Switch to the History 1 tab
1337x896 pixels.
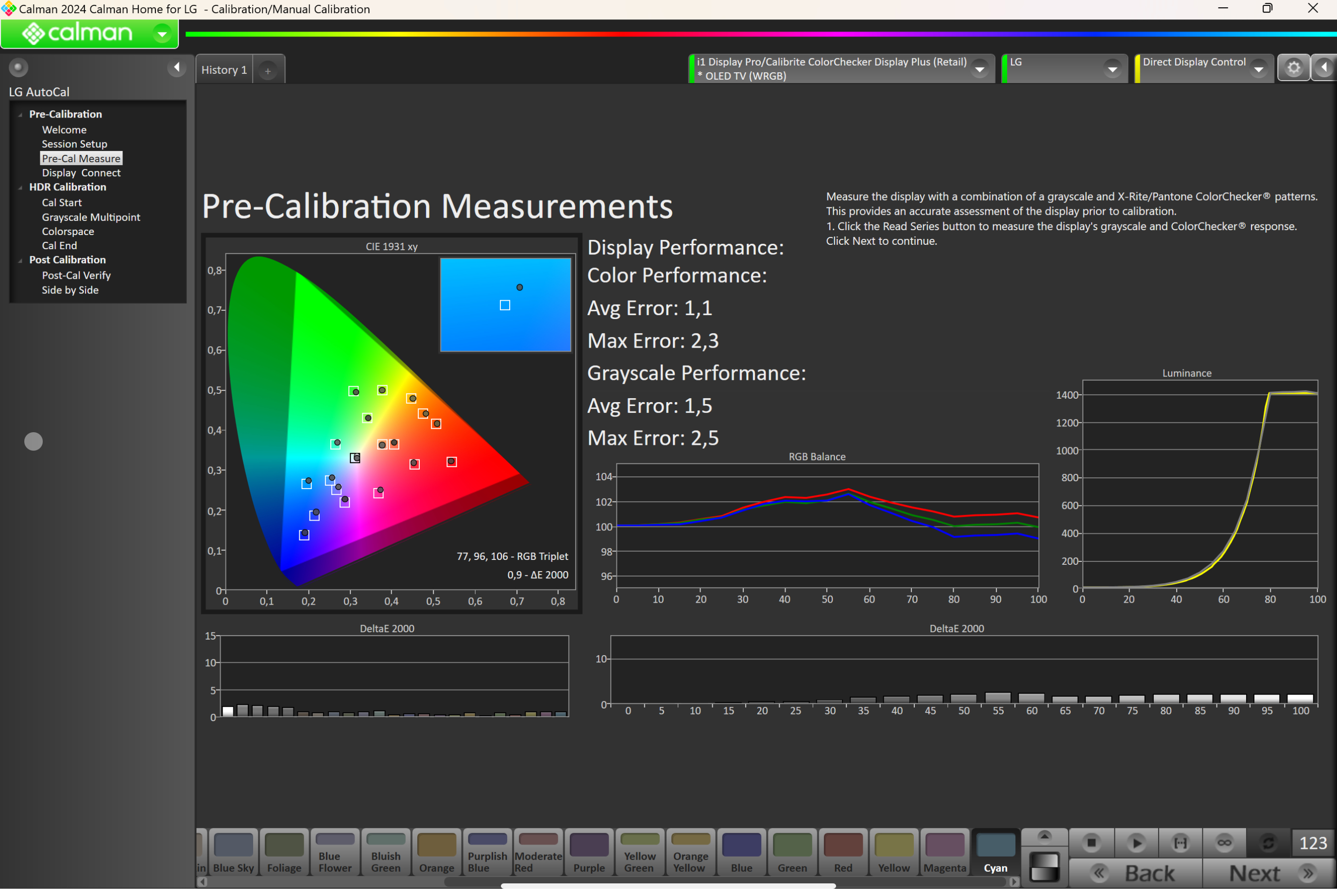click(x=224, y=70)
